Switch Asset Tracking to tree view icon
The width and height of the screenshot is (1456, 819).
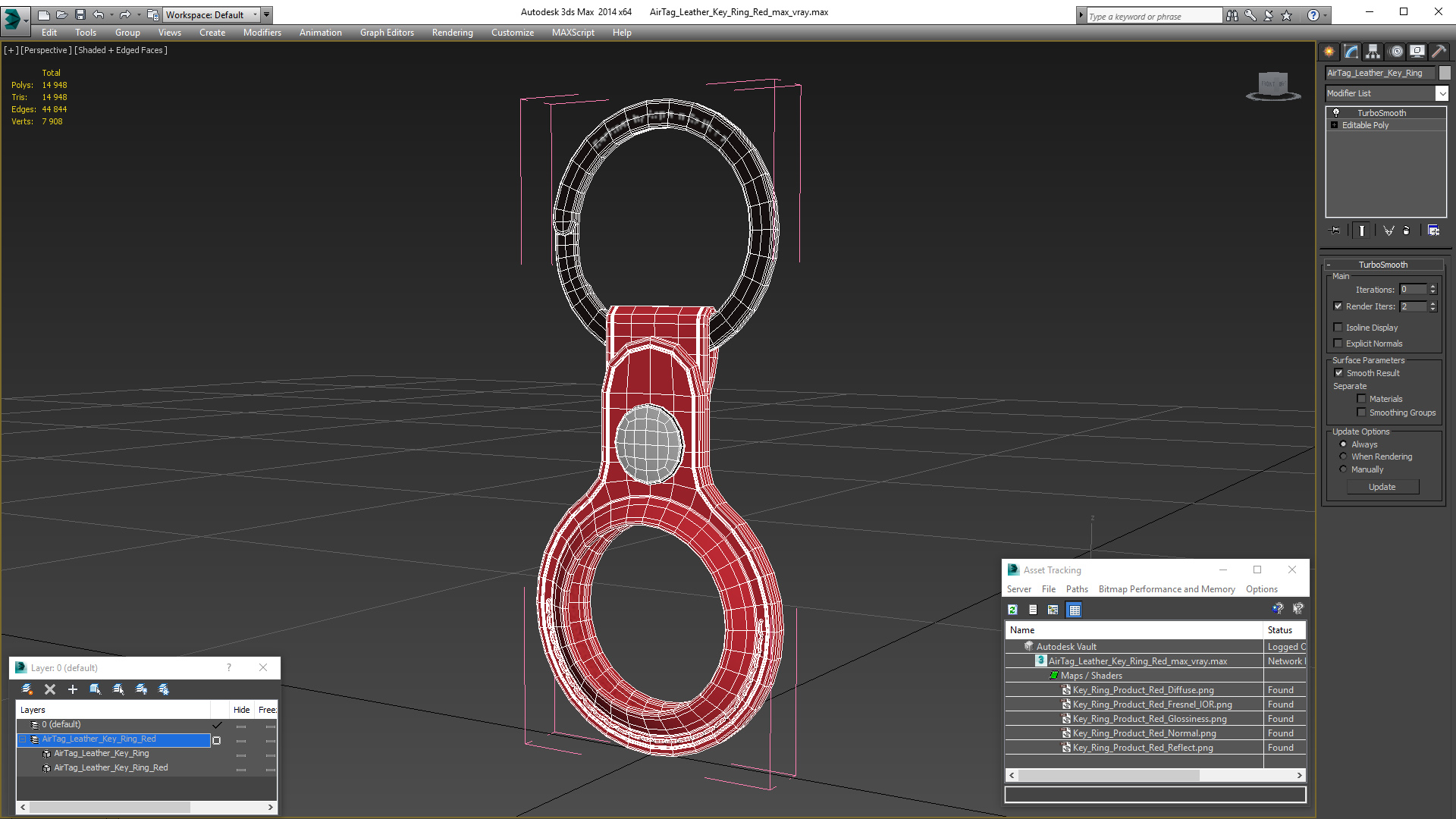coord(1053,610)
